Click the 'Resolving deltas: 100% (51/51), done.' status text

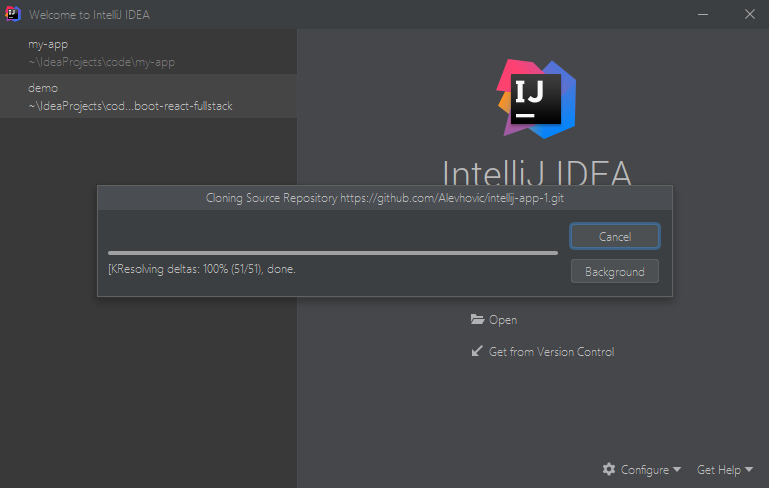point(202,269)
